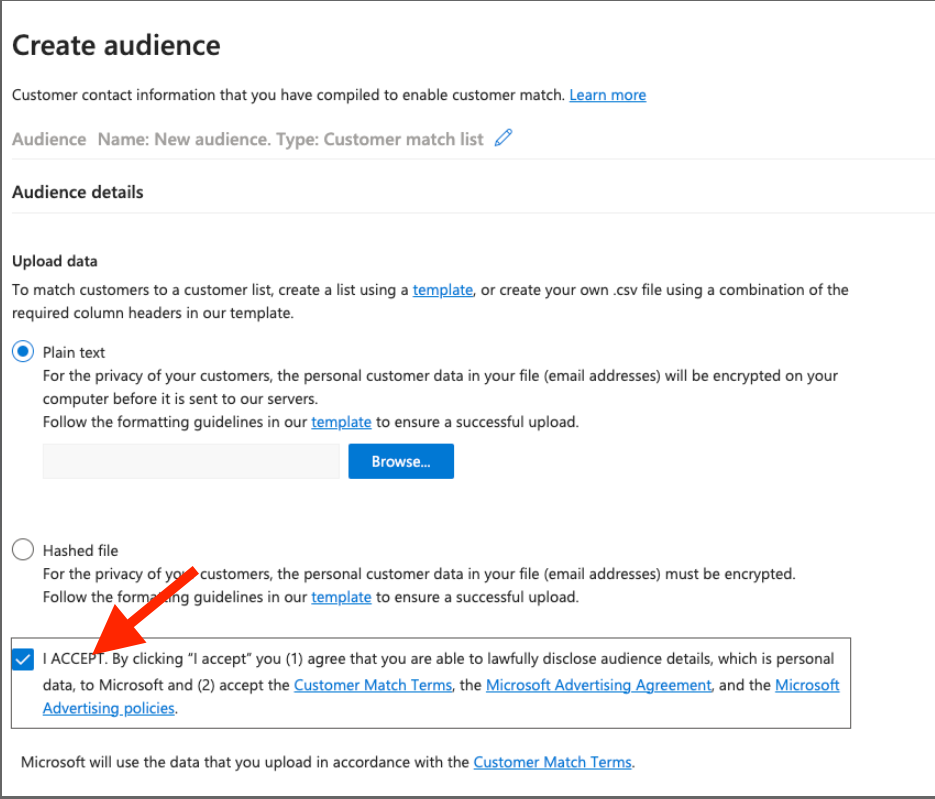Open the Learn more link about customer match
935x799 pixels.
607,95
